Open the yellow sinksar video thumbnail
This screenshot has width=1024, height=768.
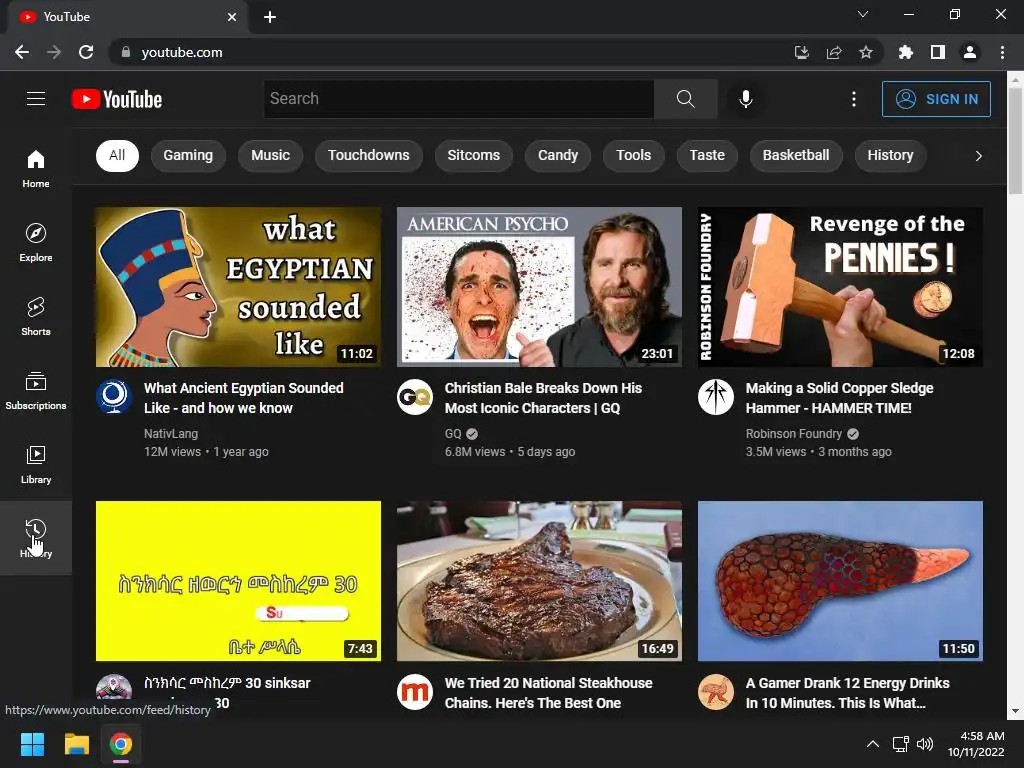[238, 581]
